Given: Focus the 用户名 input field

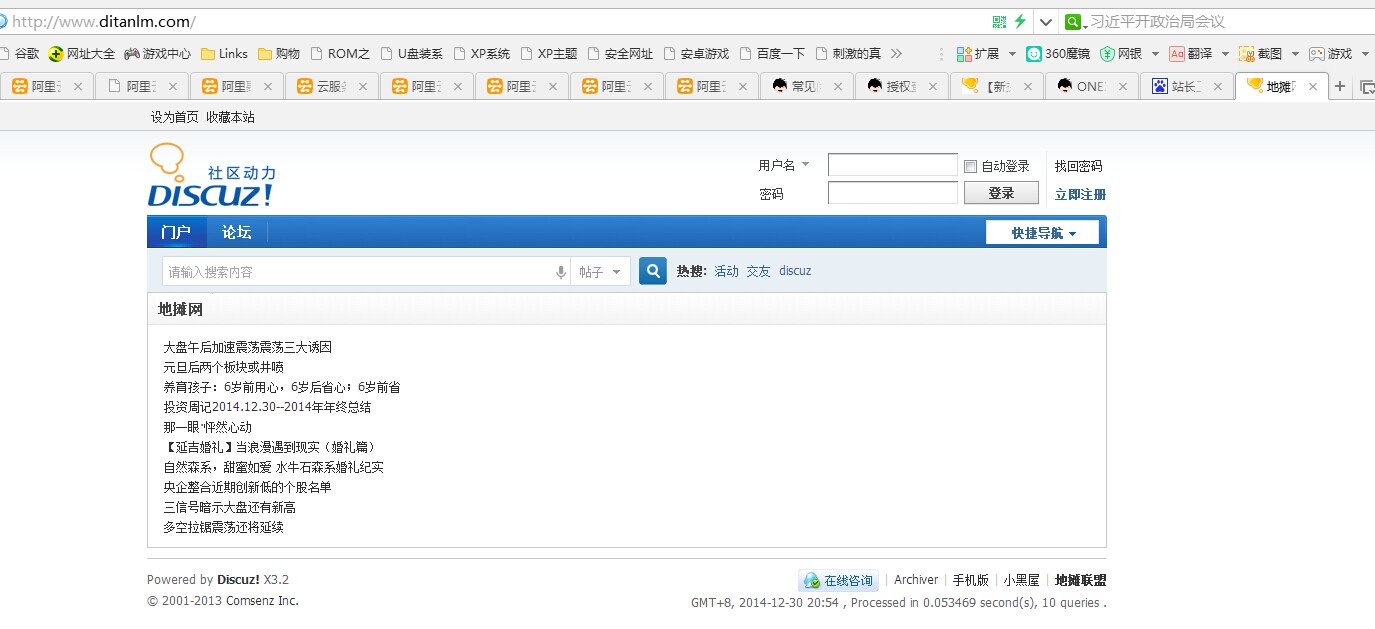Looking at the screenshot, I should pyautogui.click(x=892, y=165).
